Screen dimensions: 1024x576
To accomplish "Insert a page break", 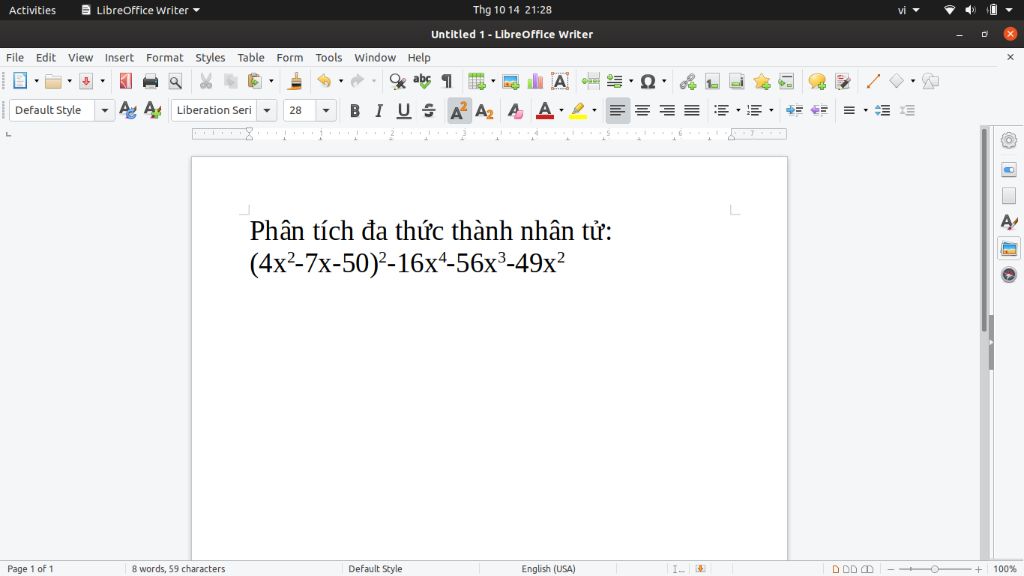I will (590, 81).
